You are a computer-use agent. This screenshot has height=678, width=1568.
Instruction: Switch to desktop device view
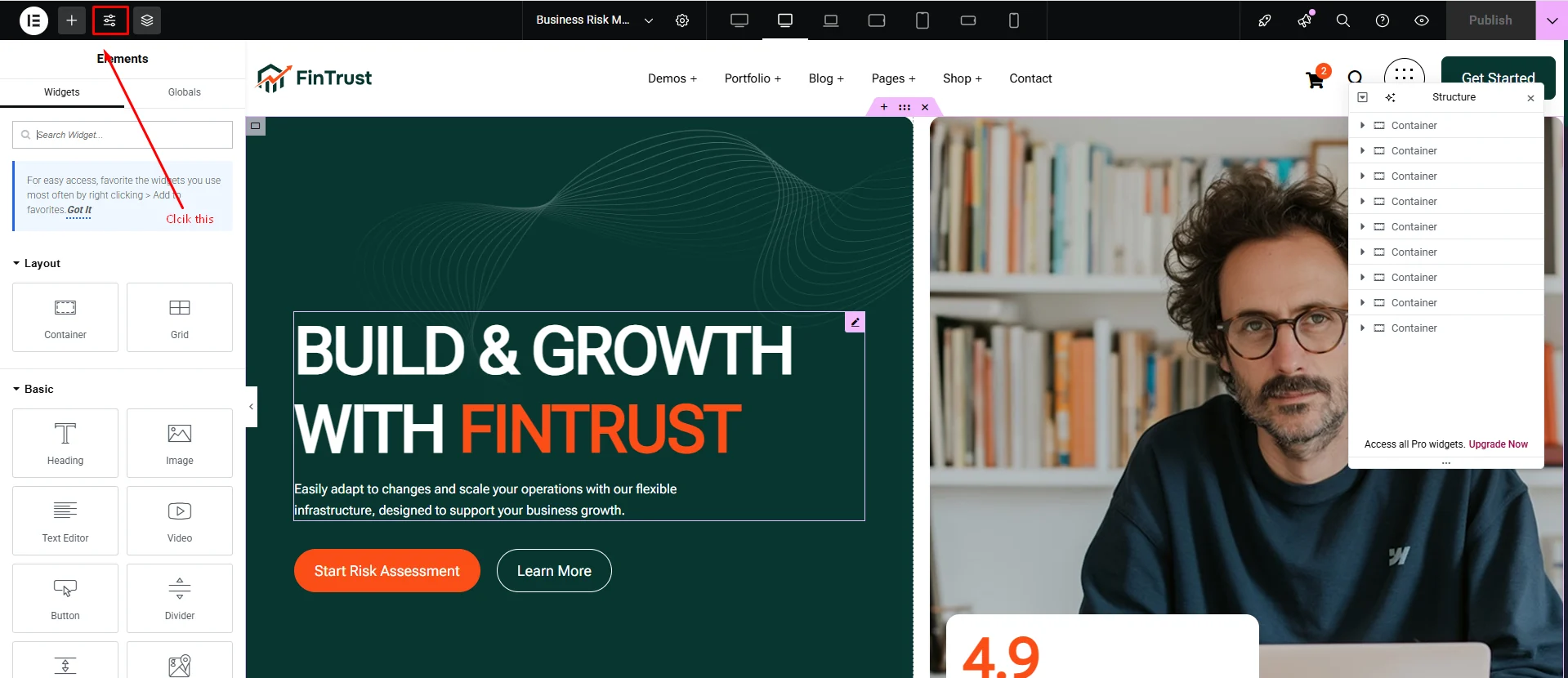point(739,20)
